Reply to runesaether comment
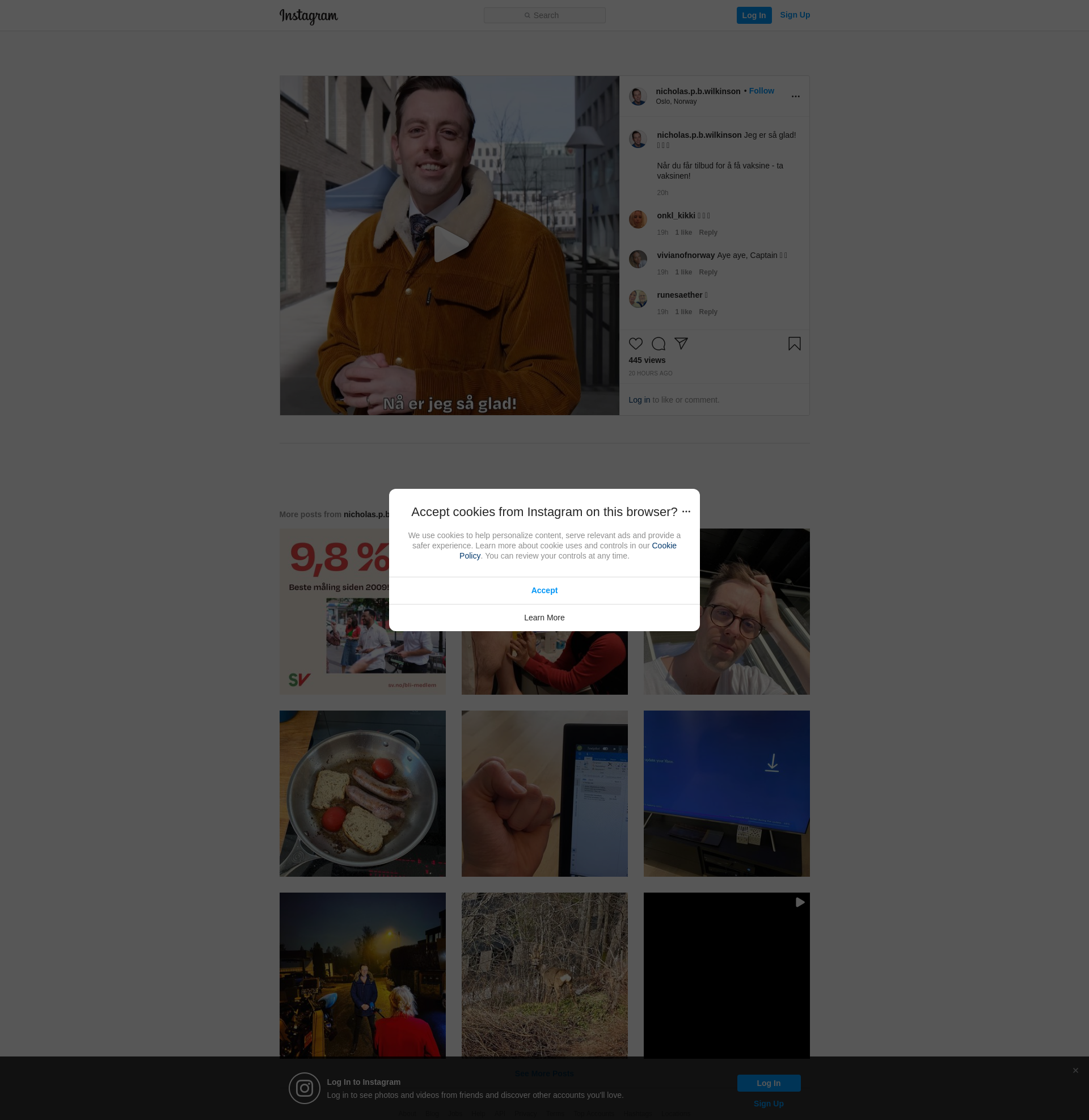The height and width of the screenshot is (1120, 1089). [707, 312]
